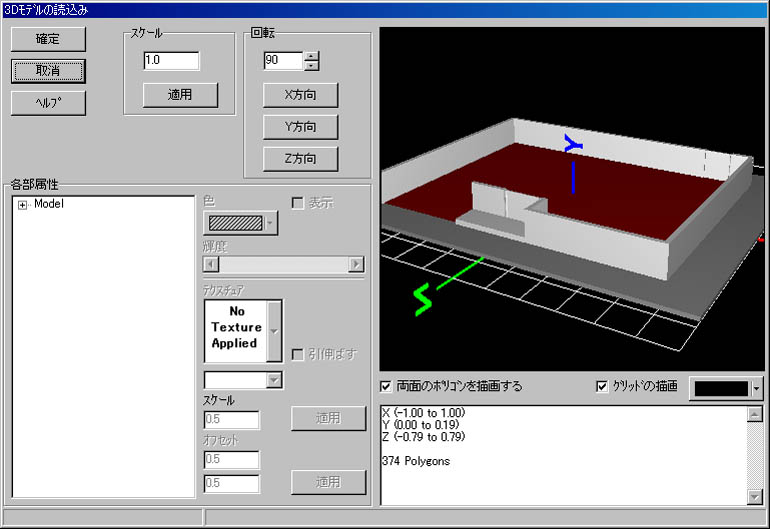
Task: Increase rotation angle with the up spinner arrow
Action: point(311,56)
